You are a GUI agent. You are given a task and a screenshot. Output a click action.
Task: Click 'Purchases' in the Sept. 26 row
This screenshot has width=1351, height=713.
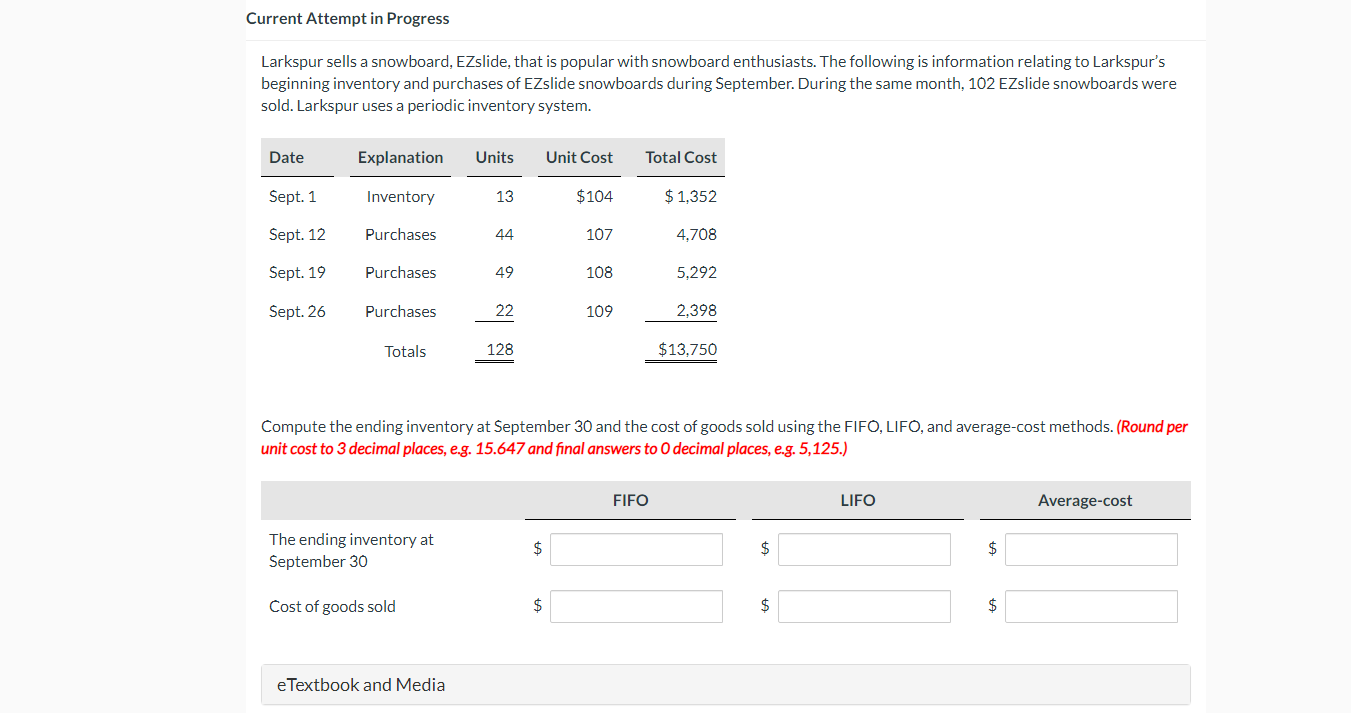[400, 312]
